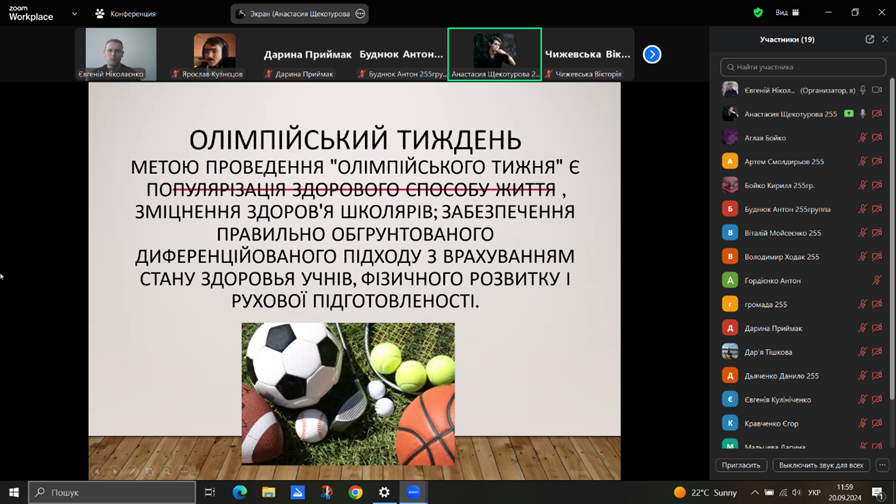Click the Chrome icon in taskbar

(x=355, y=492)
